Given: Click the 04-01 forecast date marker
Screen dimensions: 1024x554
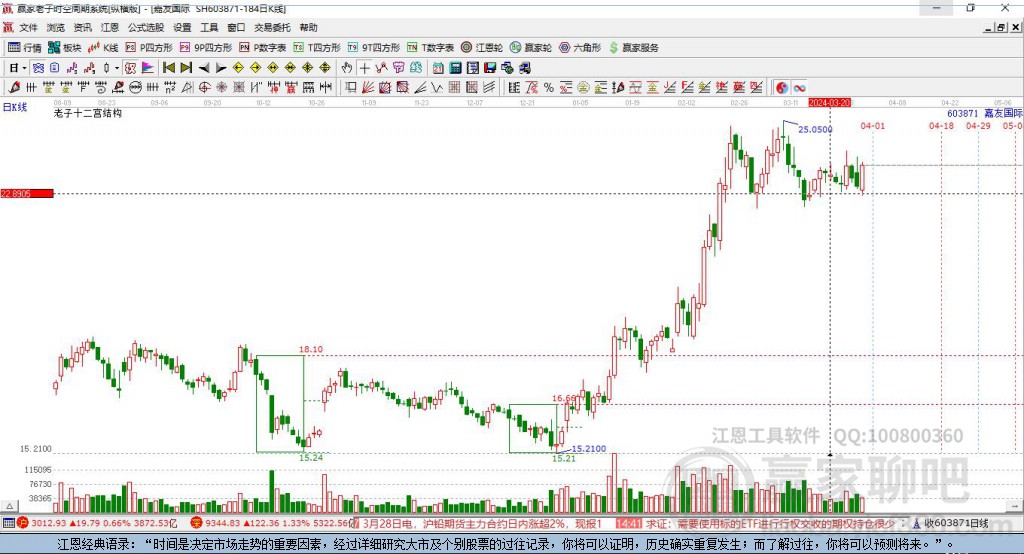Looking at the screenshot, I should click(x=872, y=125).
